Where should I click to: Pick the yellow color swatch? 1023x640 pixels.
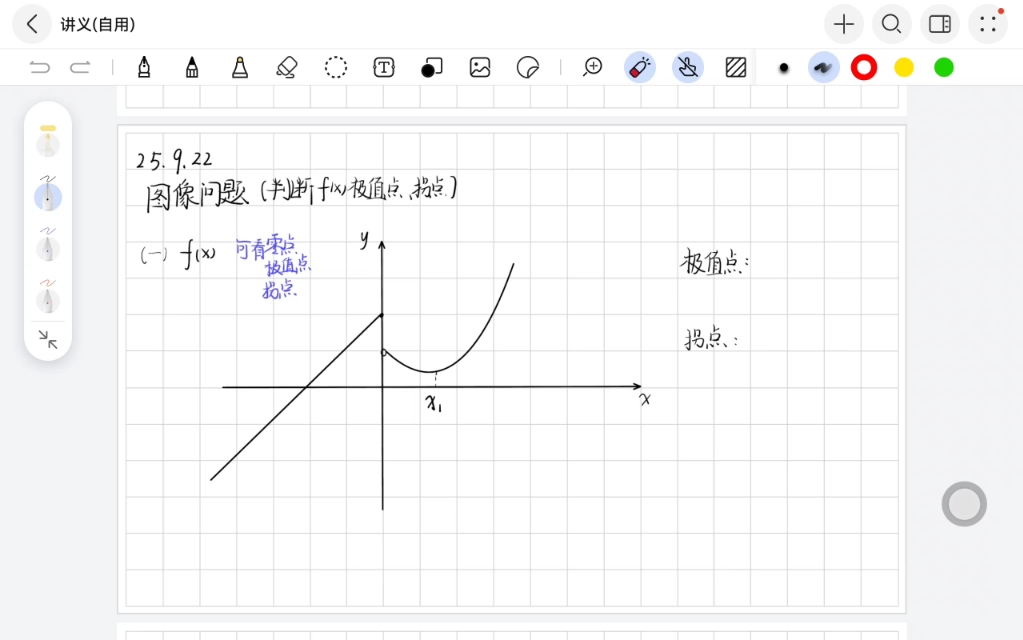904,67
